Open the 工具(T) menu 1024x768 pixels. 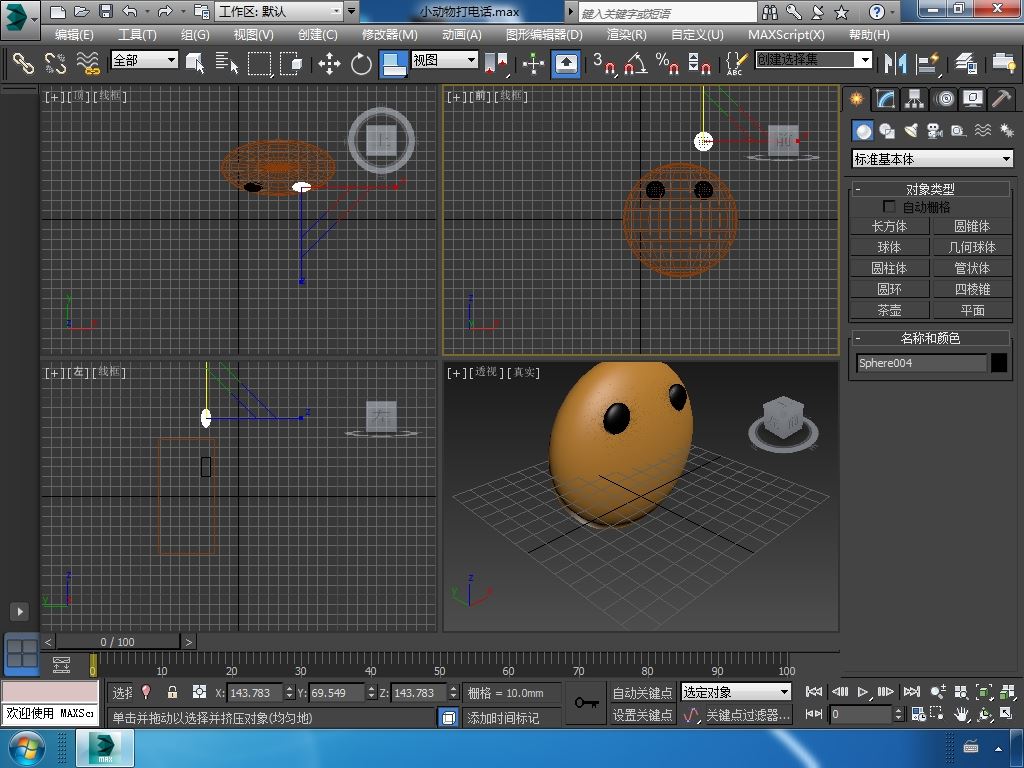coord(136,35)
